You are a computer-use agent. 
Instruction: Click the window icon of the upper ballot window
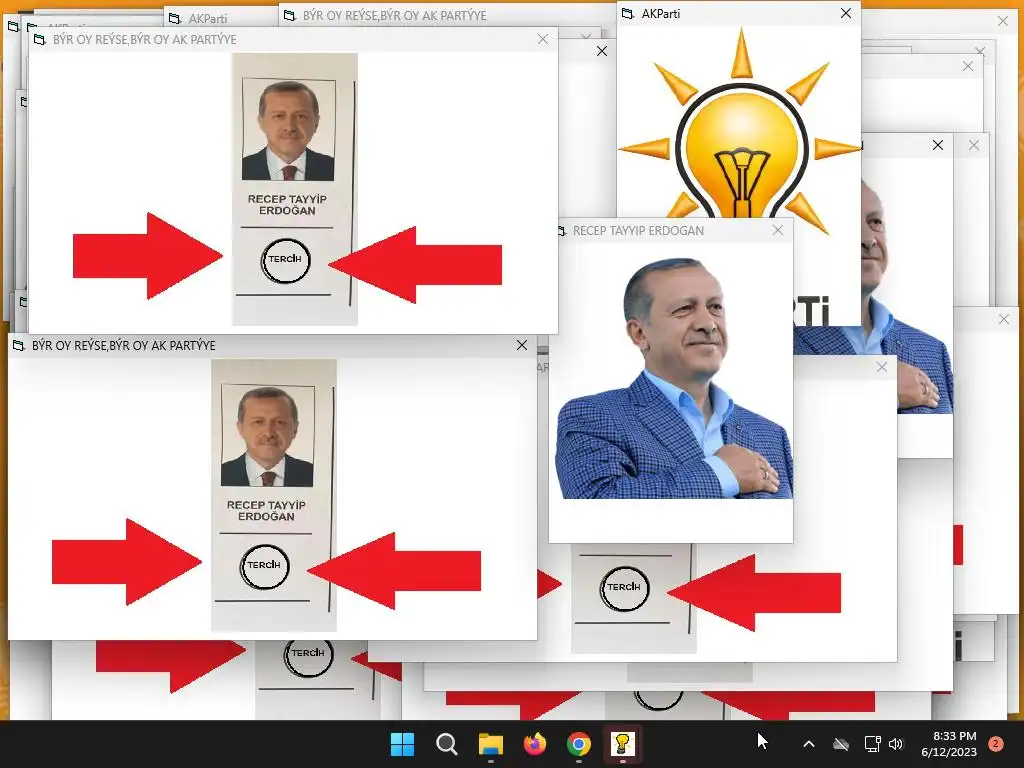click(39, 39)
